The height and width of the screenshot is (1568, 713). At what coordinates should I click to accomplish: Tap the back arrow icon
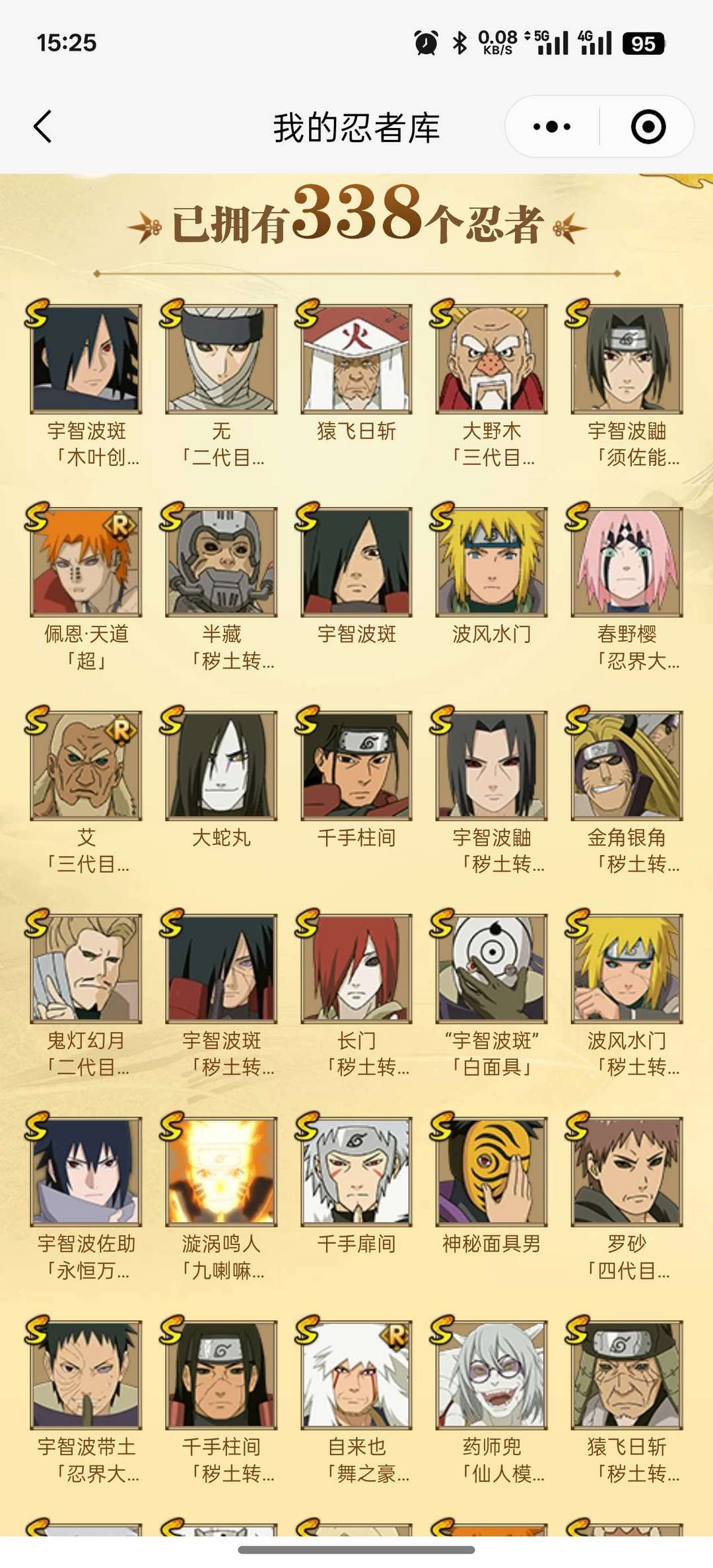coord(43,127)
